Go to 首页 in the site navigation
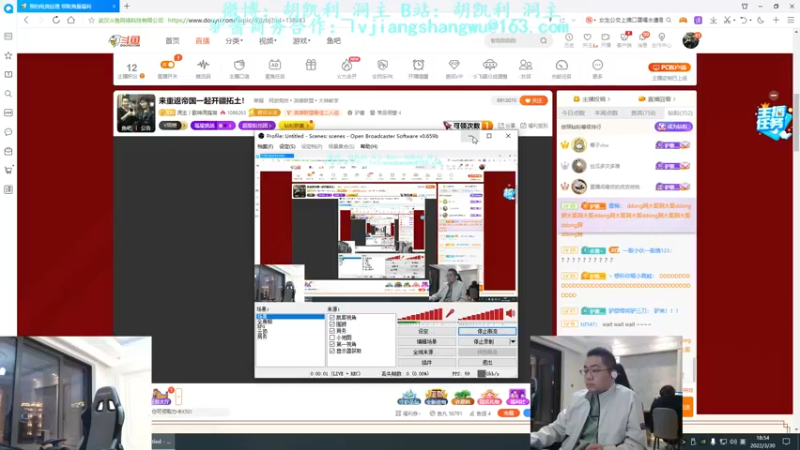Image resolution: width=800 pixels, height=450 pixels. [172, 40]
